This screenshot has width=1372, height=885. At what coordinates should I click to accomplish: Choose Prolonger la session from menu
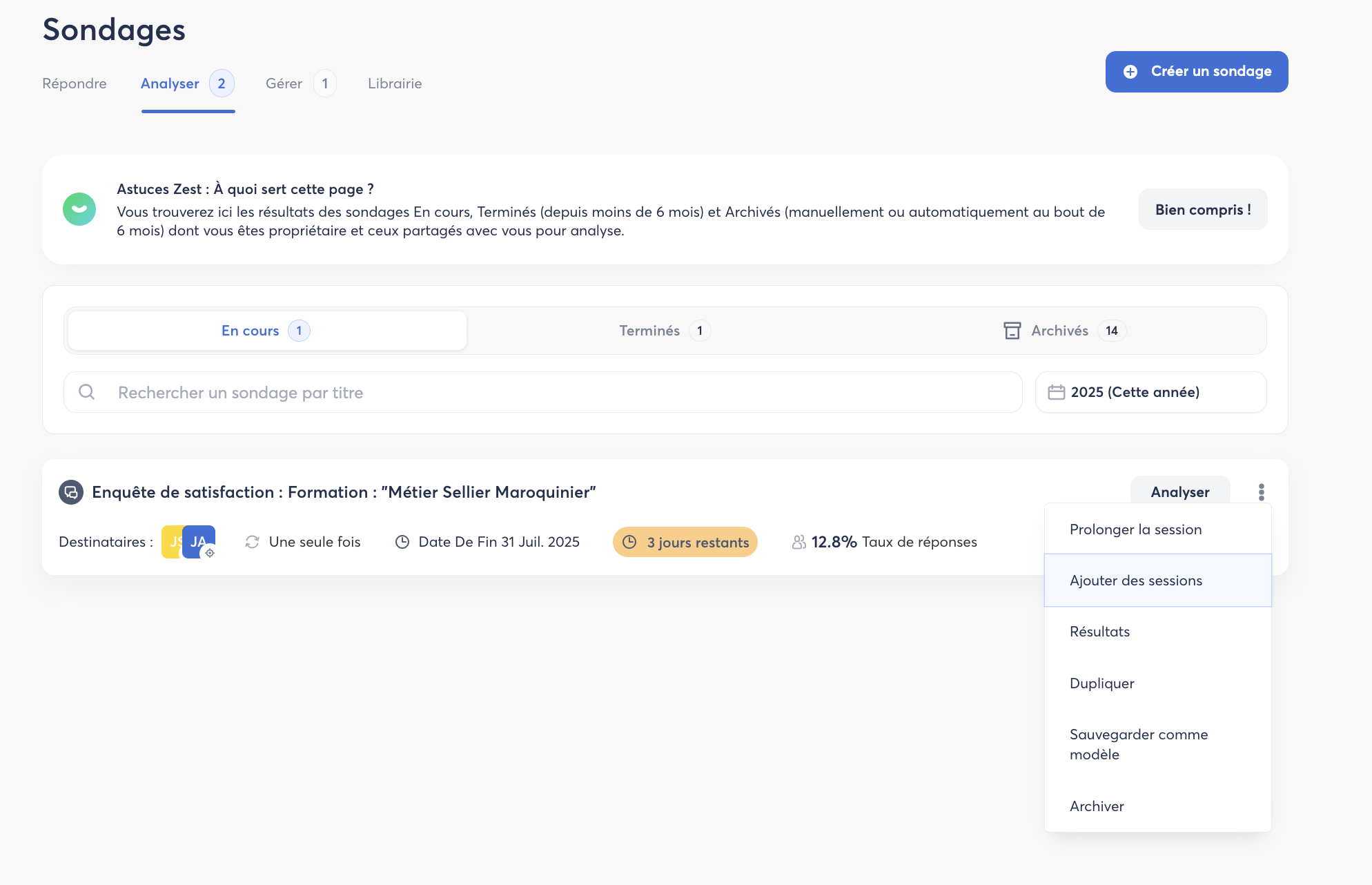pos(1135,529)
